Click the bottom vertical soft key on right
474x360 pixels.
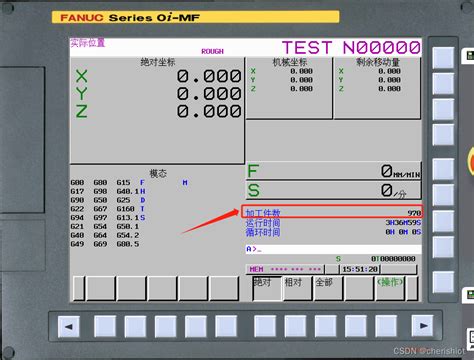click(443, 282)
